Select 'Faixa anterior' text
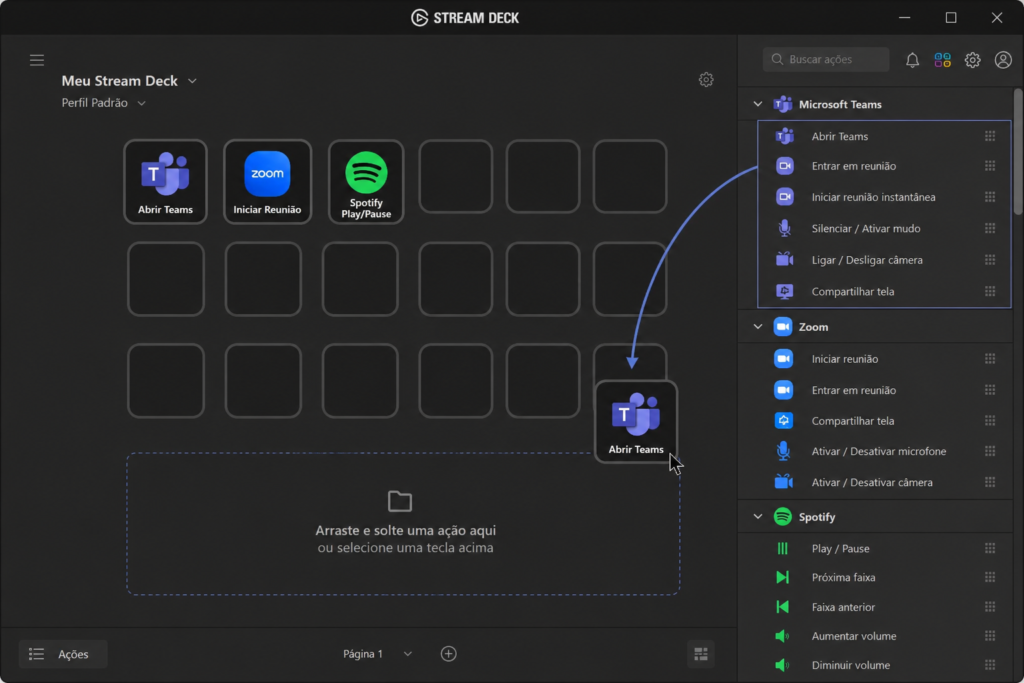The image size is (1024, 683). coord(843,607)
